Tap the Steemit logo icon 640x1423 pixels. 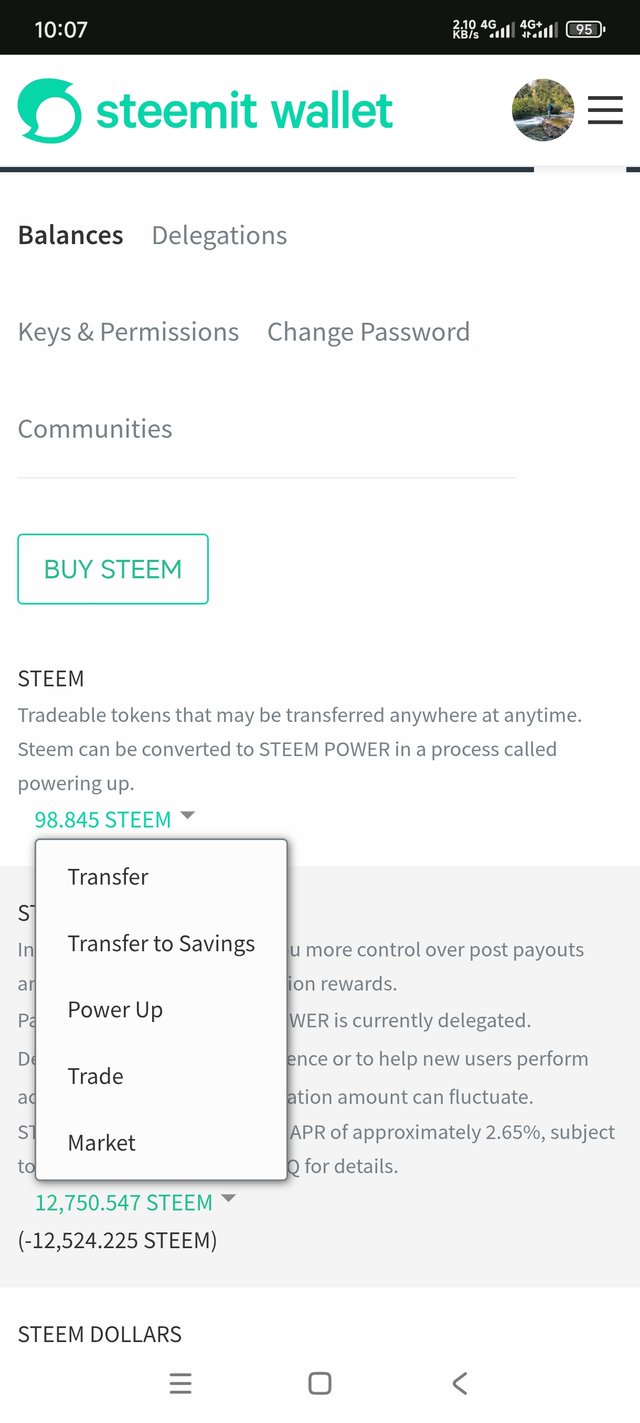(49, 110)
